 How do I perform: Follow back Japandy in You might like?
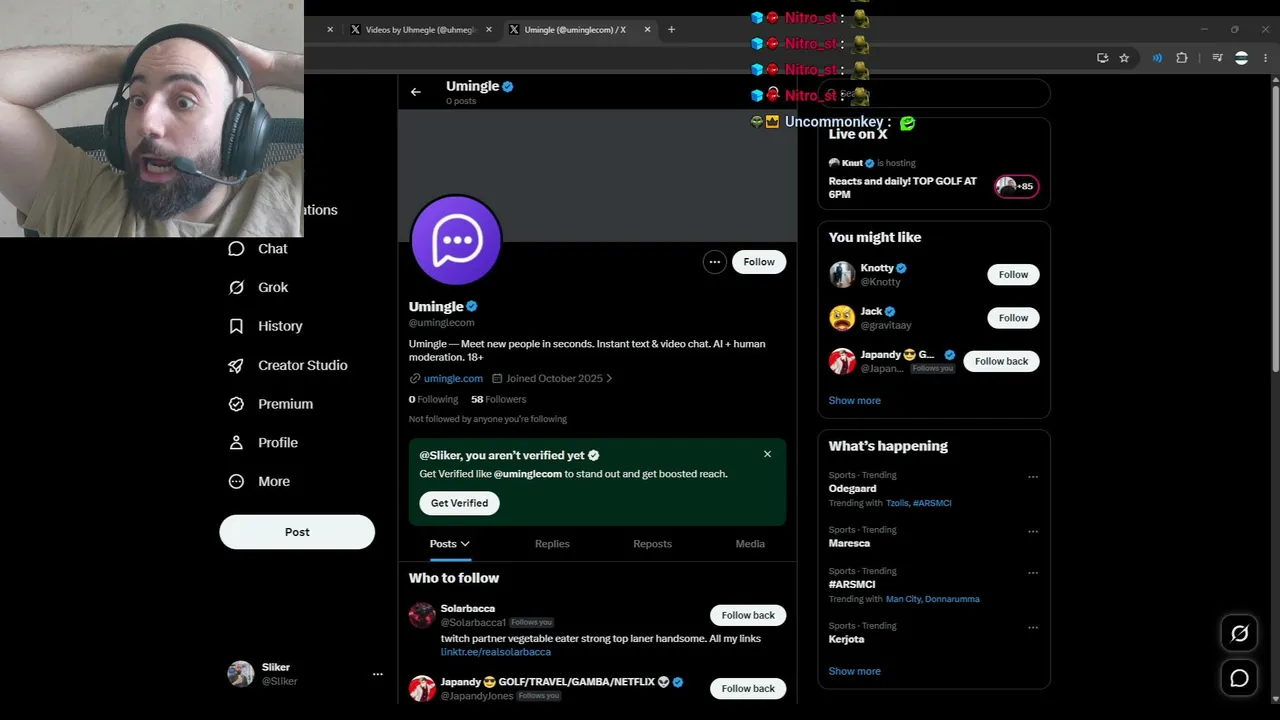(x=1001, y=361)
